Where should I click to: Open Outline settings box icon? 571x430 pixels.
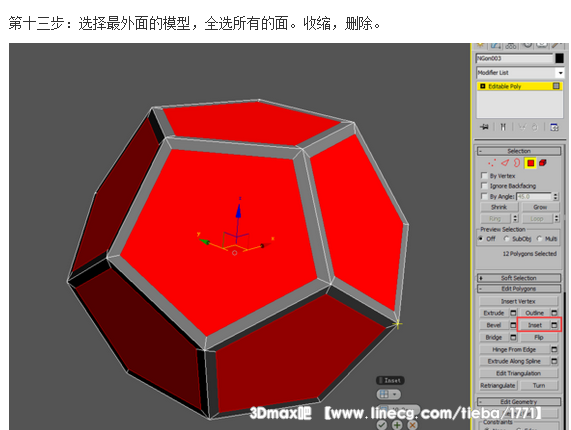(554, 313)
